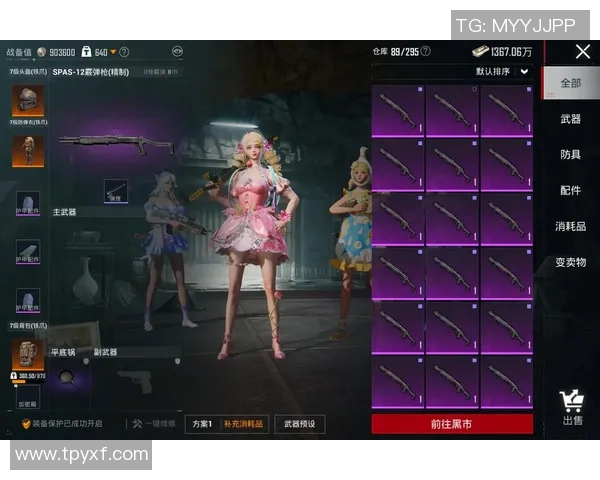
Task: Toggle the selection corner on first warehouse item
Action: [474, 90]
